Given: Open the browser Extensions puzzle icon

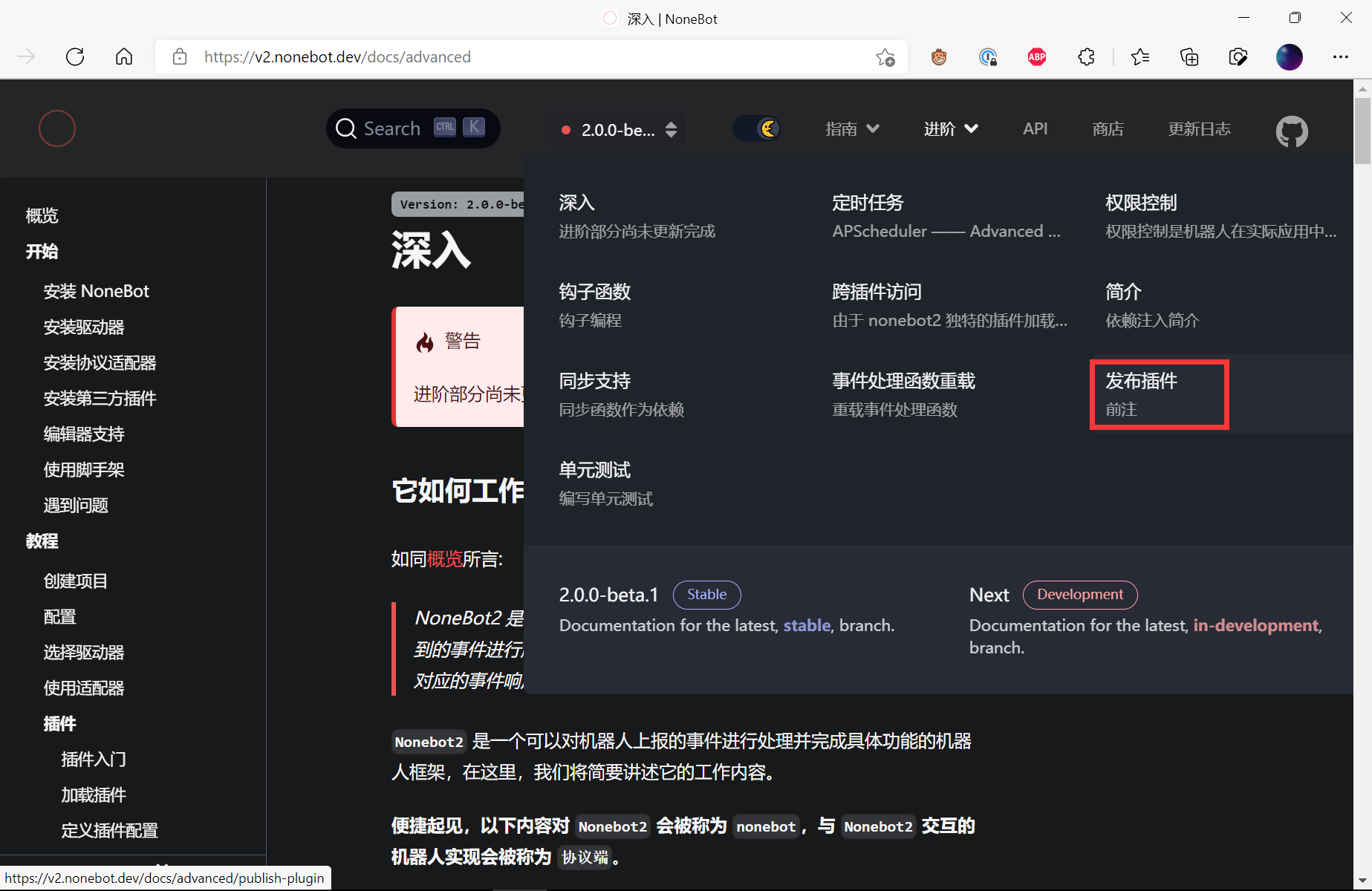Looking at the screenshot, I should (x=1086, y=56).
